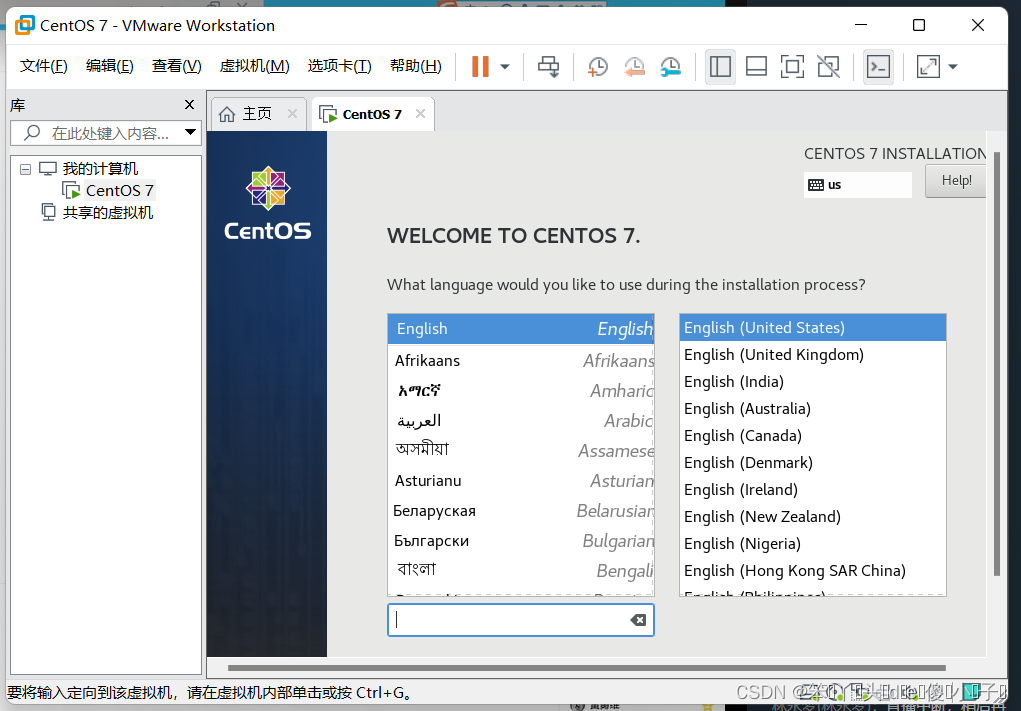Close the 主页 tab
This screenshot has height=711, width=1021.
point(292,114)
